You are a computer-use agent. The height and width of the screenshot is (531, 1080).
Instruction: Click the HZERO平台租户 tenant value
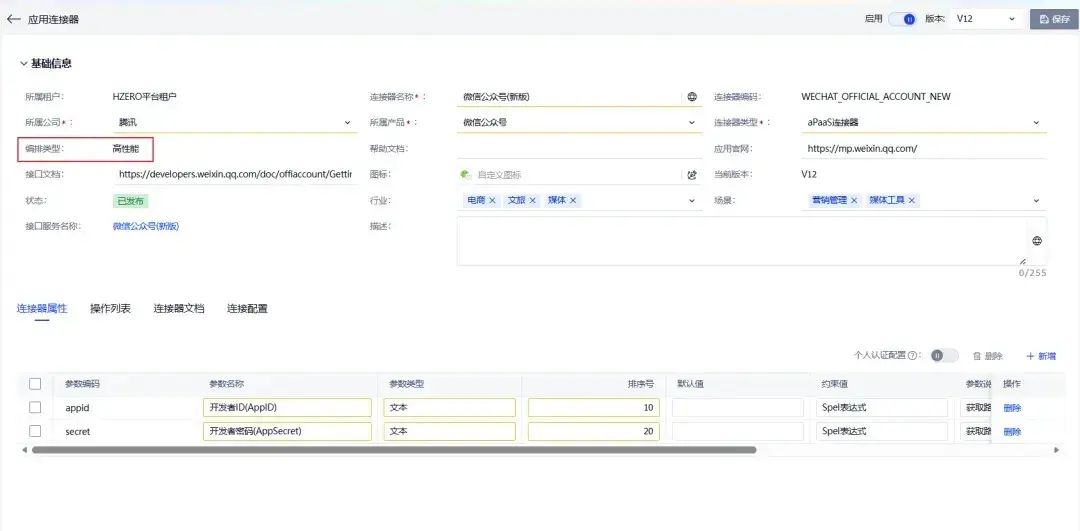(x=145, y=97)
